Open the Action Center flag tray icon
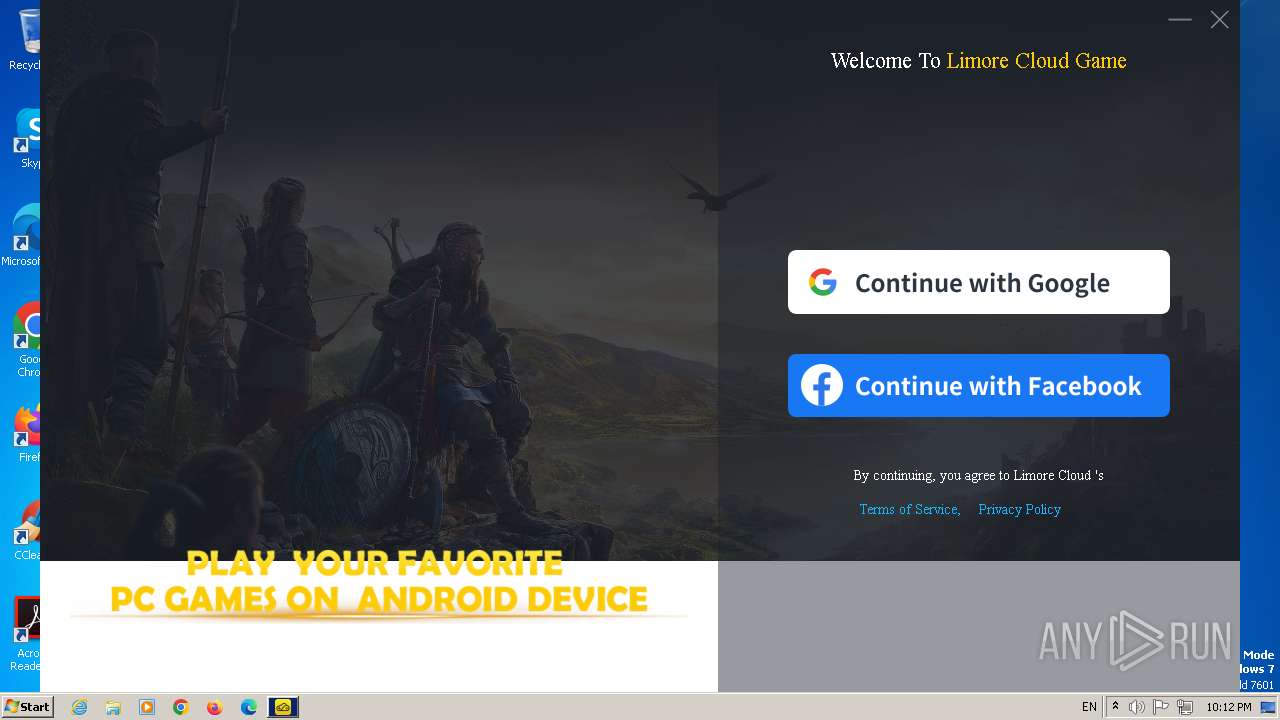1280x720 pixels. 1161,707
